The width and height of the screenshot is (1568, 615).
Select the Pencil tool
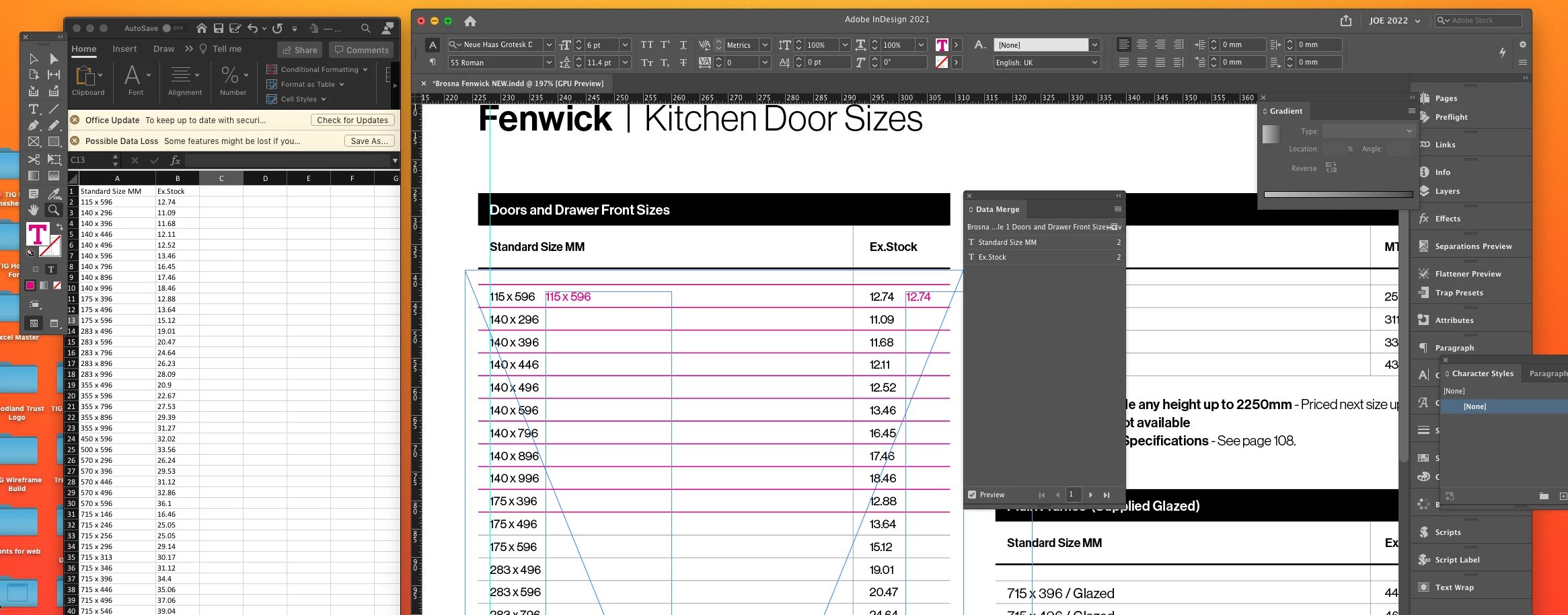(x=54, y=125)
